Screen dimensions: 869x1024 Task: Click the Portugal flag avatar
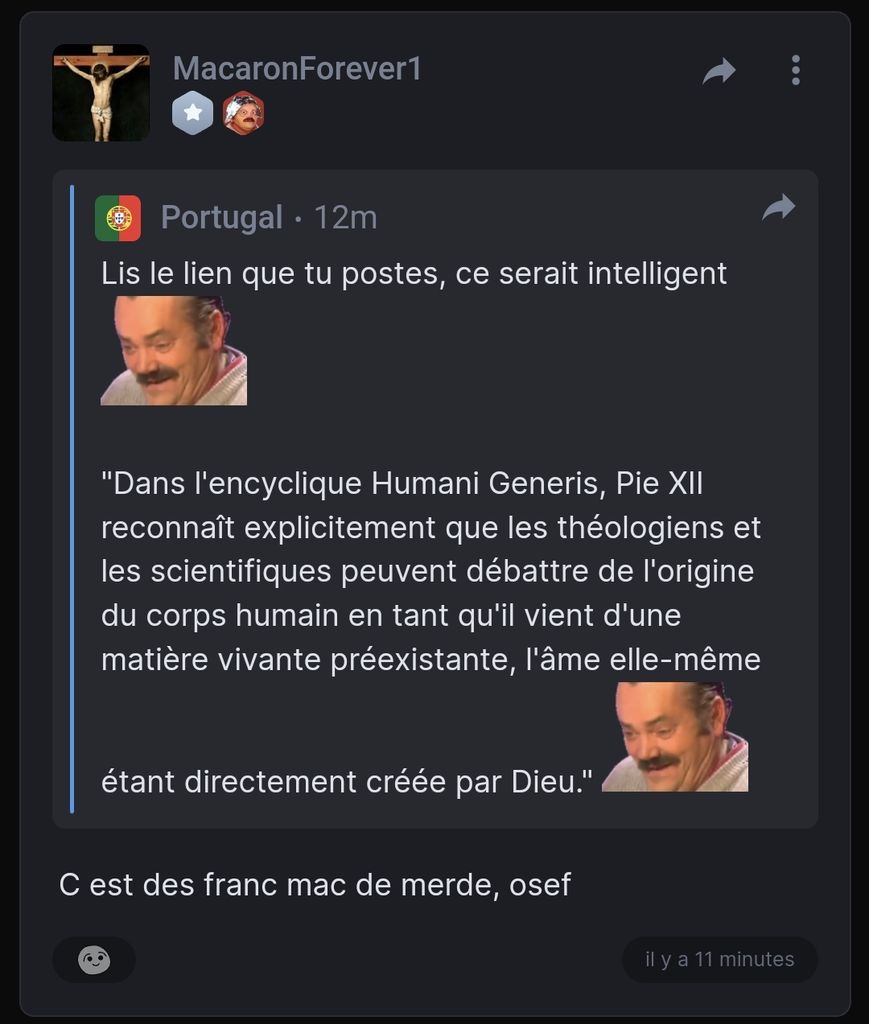[118, 218]
